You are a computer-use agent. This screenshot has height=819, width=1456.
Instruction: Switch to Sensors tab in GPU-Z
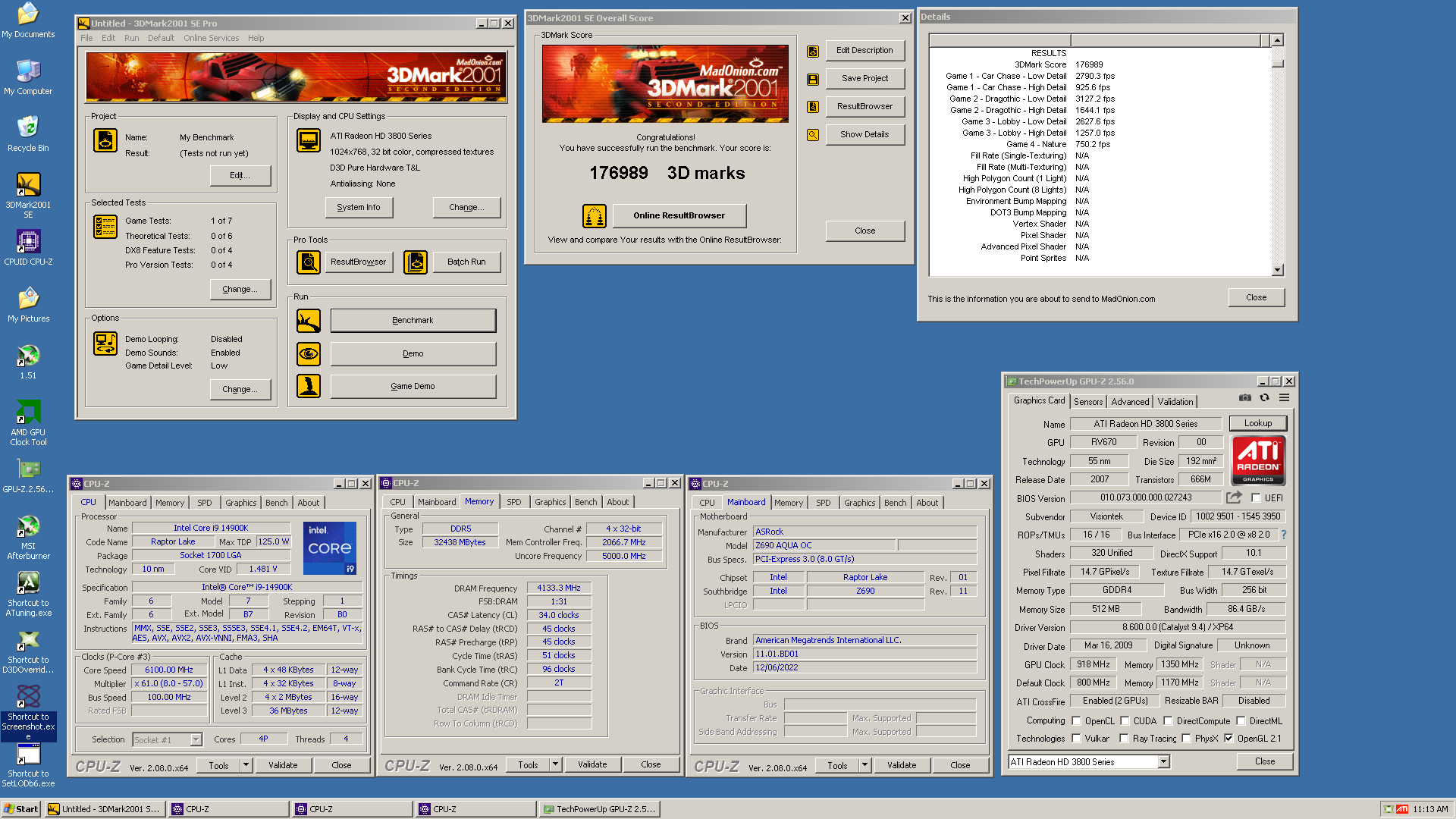[1088, 402]
